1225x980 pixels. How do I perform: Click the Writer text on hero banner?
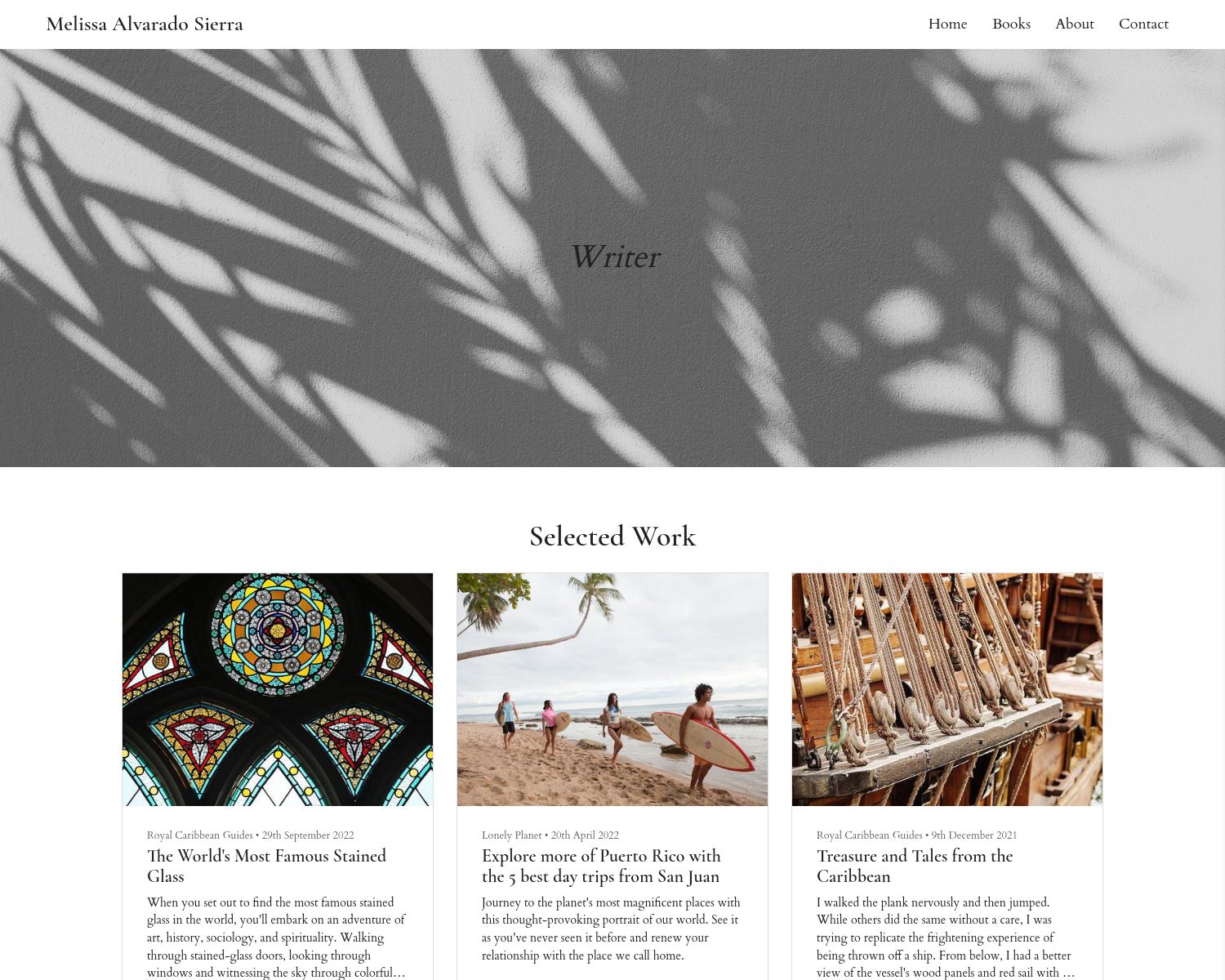[x=613, y=257]
